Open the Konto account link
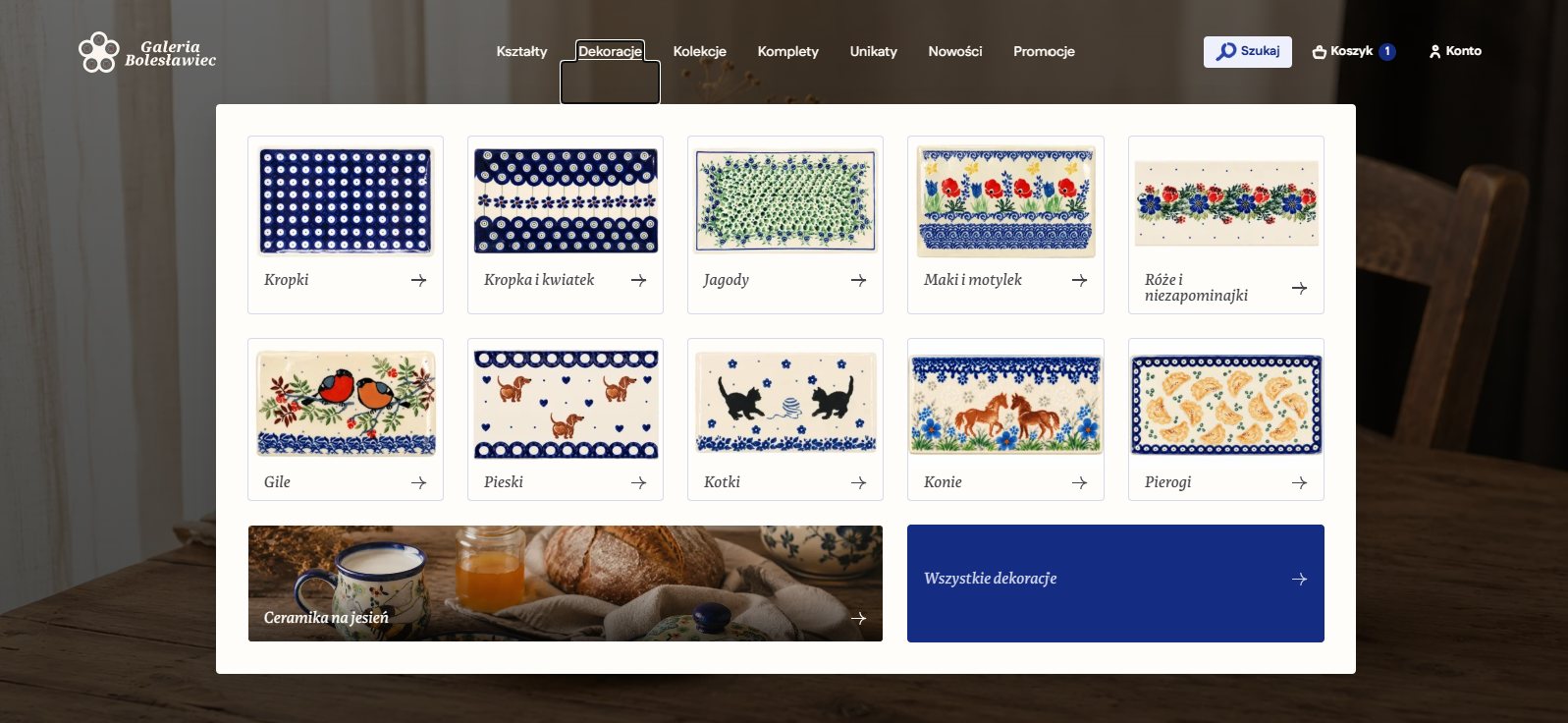The width and height of the screenshot is (1568, 723). 1455,51
